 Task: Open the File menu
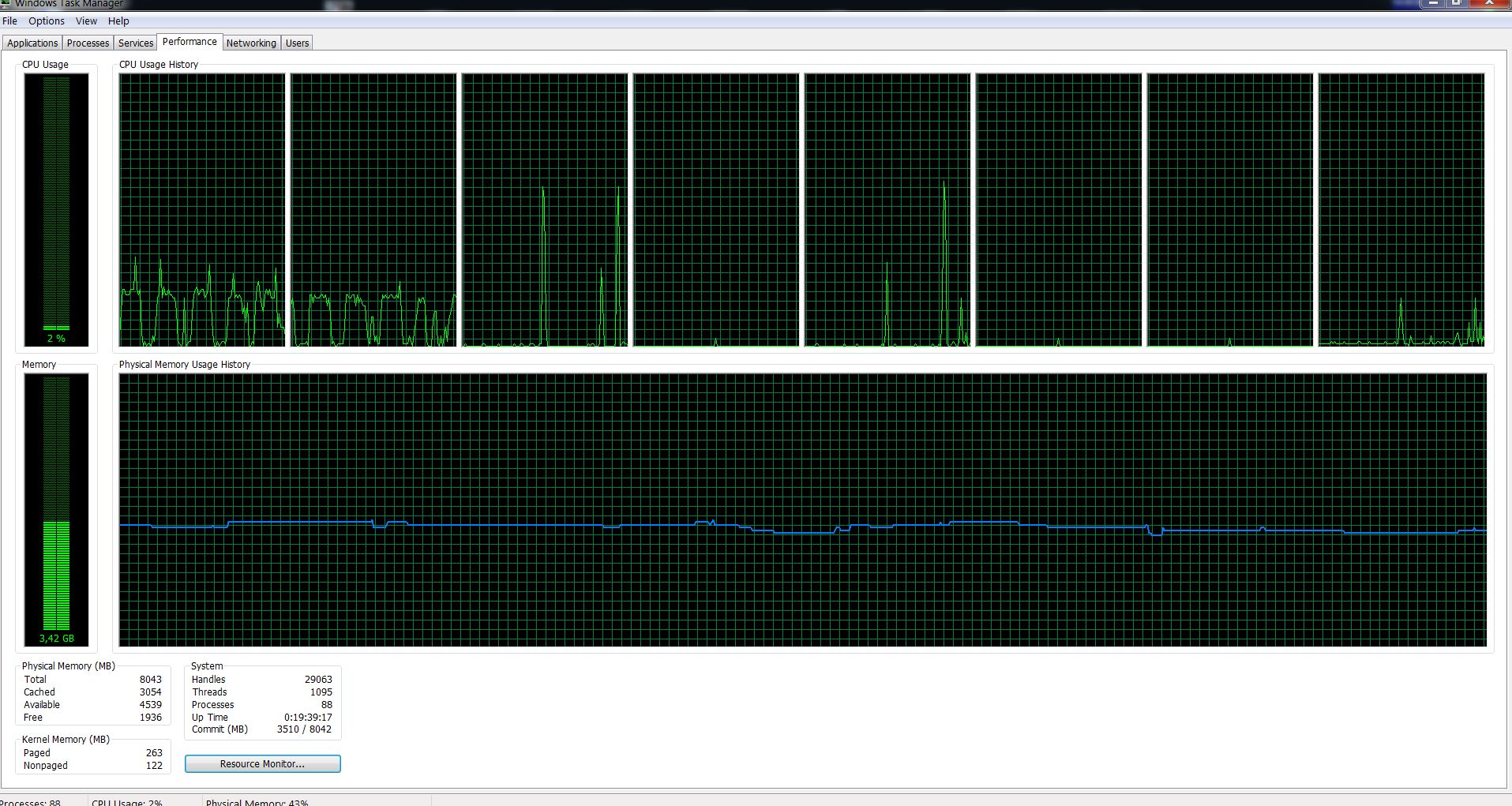[9, 21]
